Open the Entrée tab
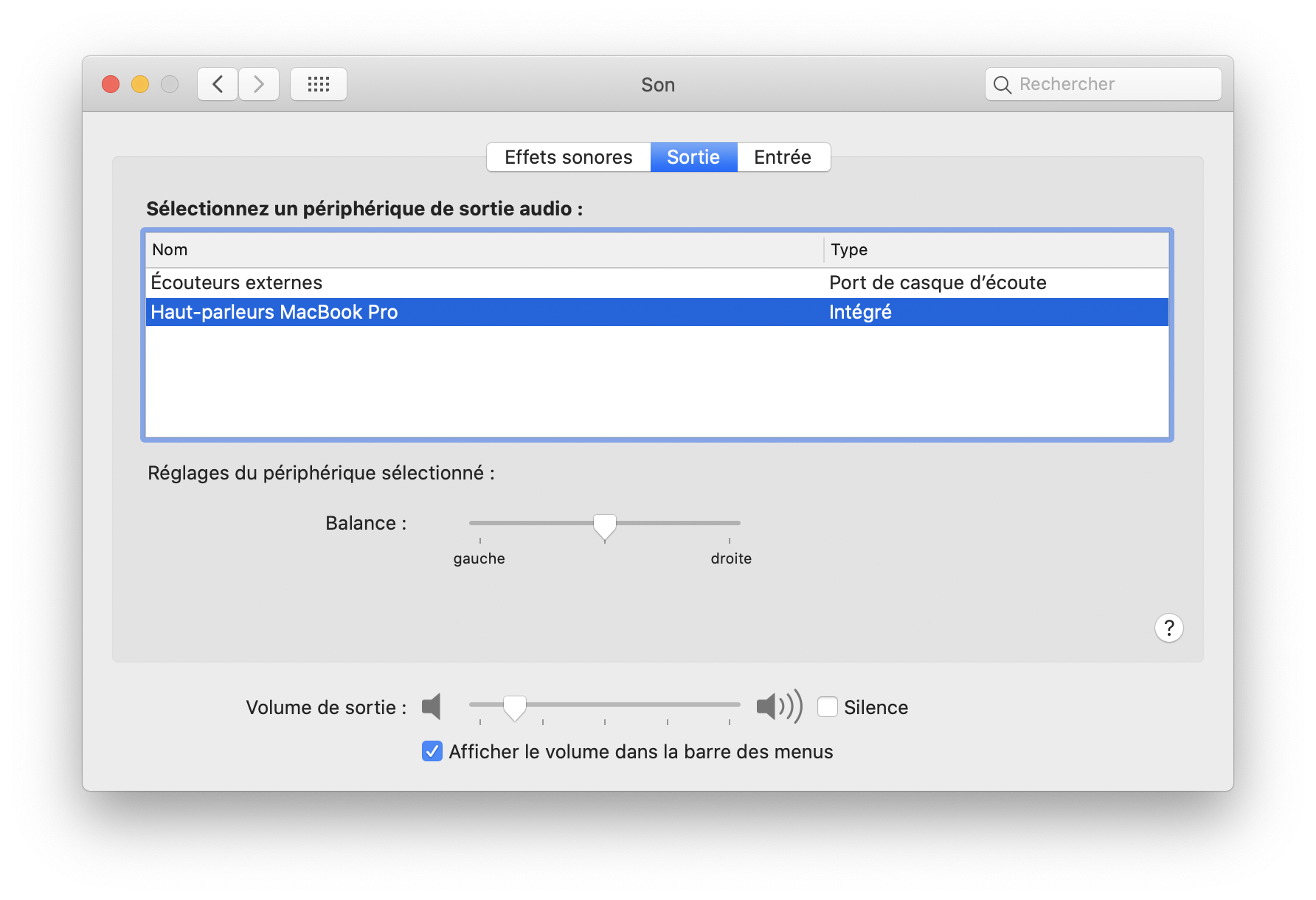This screenshot has height=900, width=1316. [783, 157]
